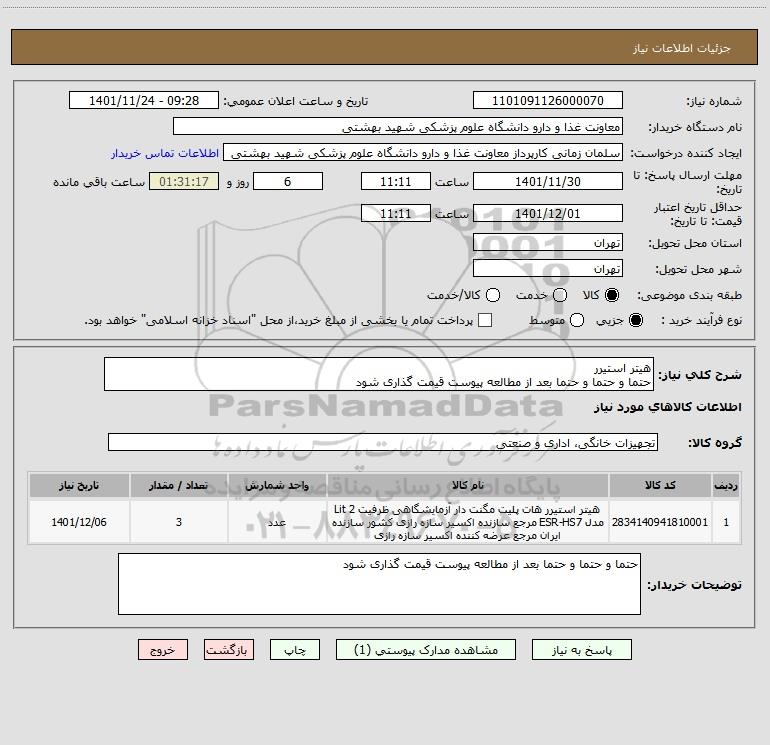Click the توضیحات خریدار text area

click(x=379, y=584)
